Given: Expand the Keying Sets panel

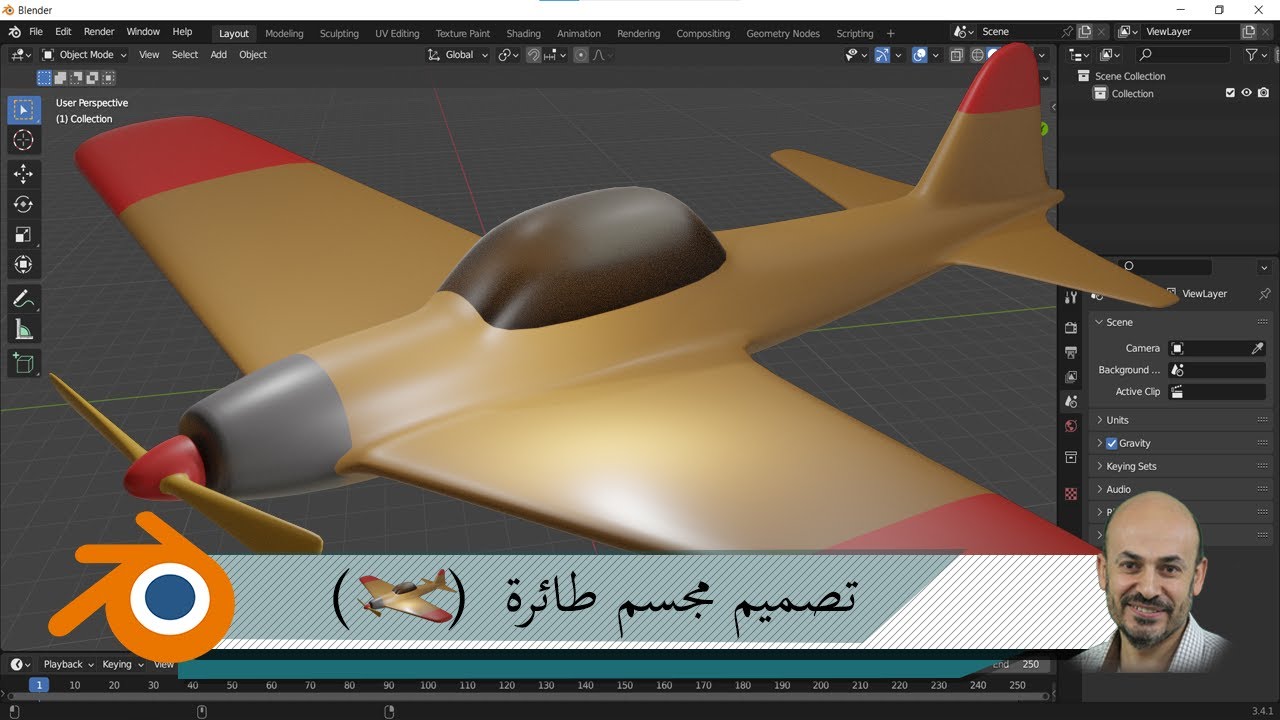Looking at the screenshot, I should (x=1179, y=466).
